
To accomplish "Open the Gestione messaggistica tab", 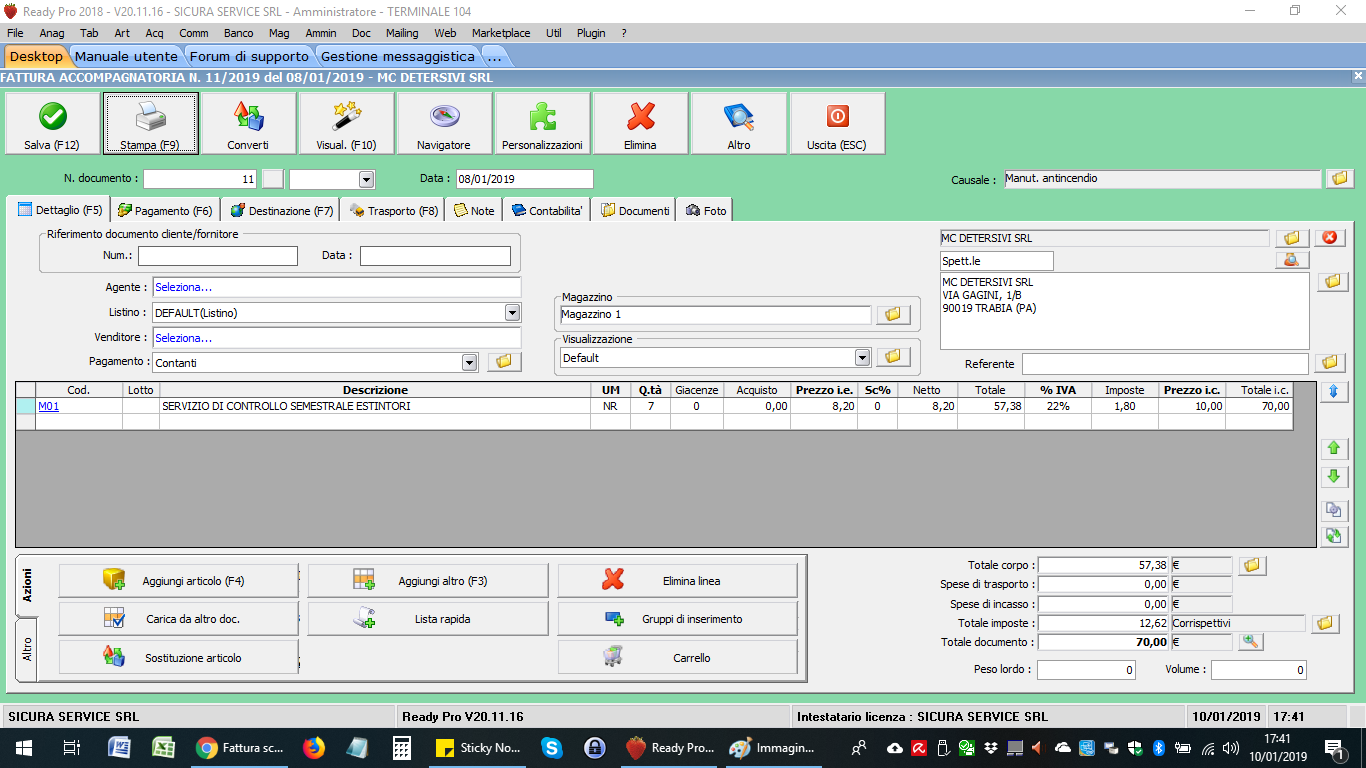I will (x=398, y=56).
